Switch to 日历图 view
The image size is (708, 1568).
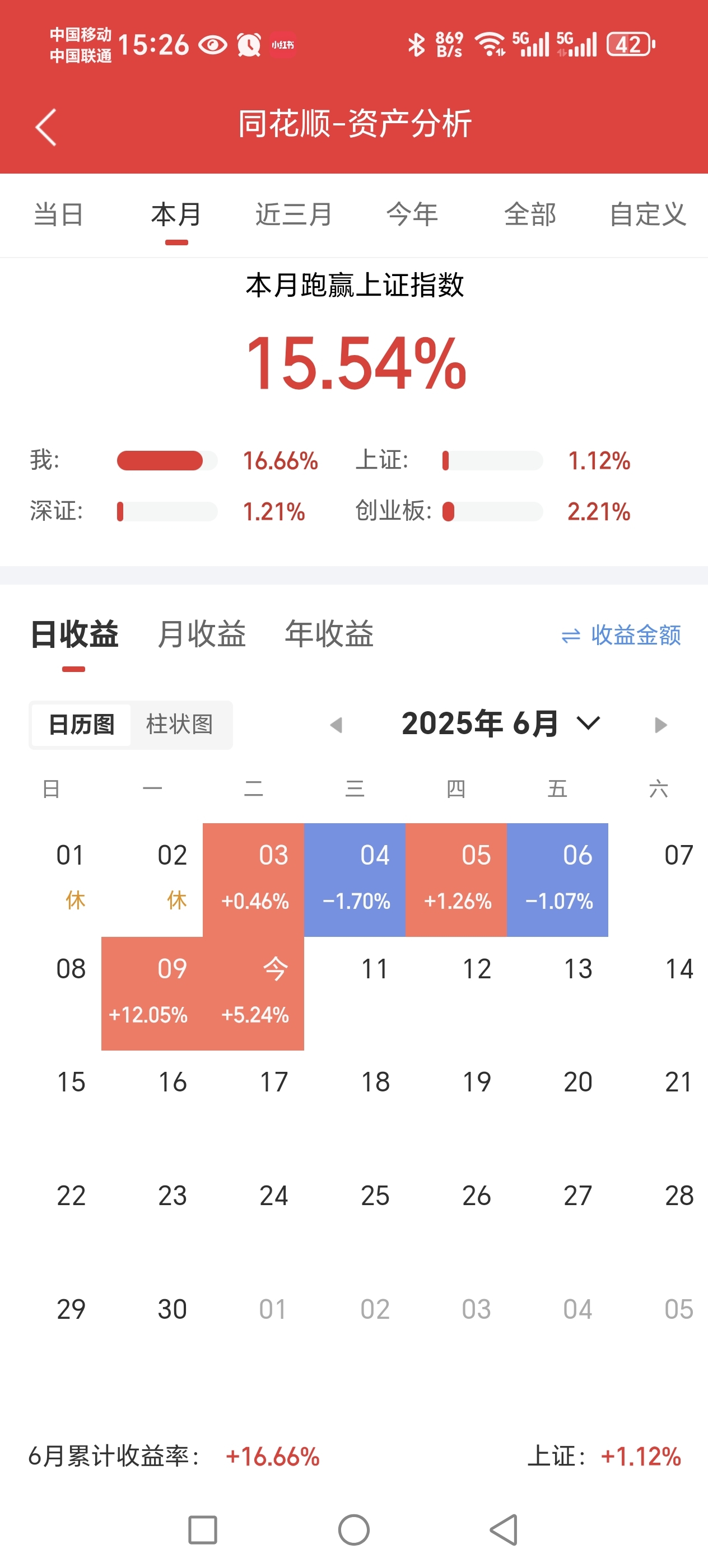point(81,724)
